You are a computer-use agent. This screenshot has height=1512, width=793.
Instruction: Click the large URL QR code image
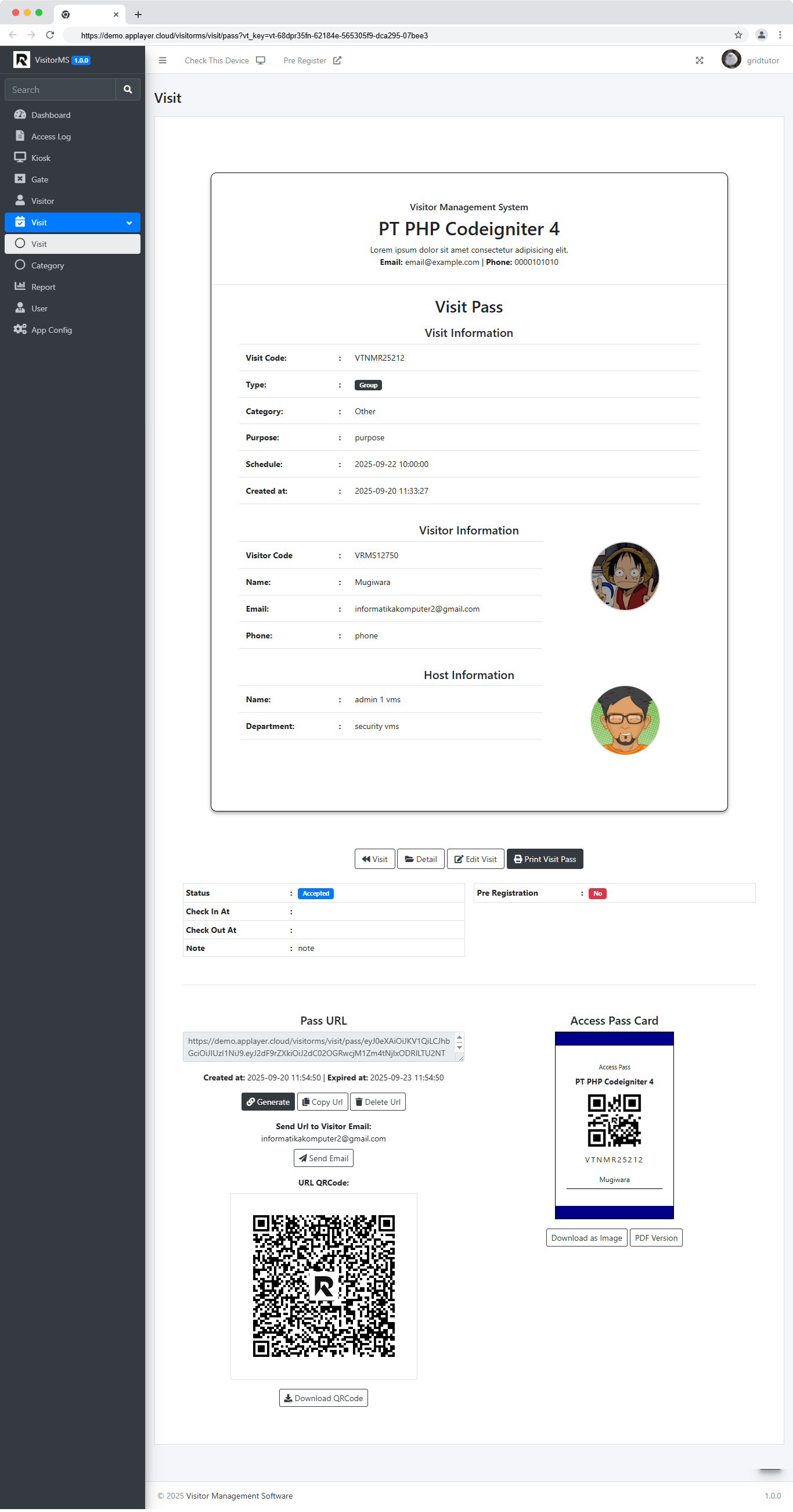tap(324, 1287)
